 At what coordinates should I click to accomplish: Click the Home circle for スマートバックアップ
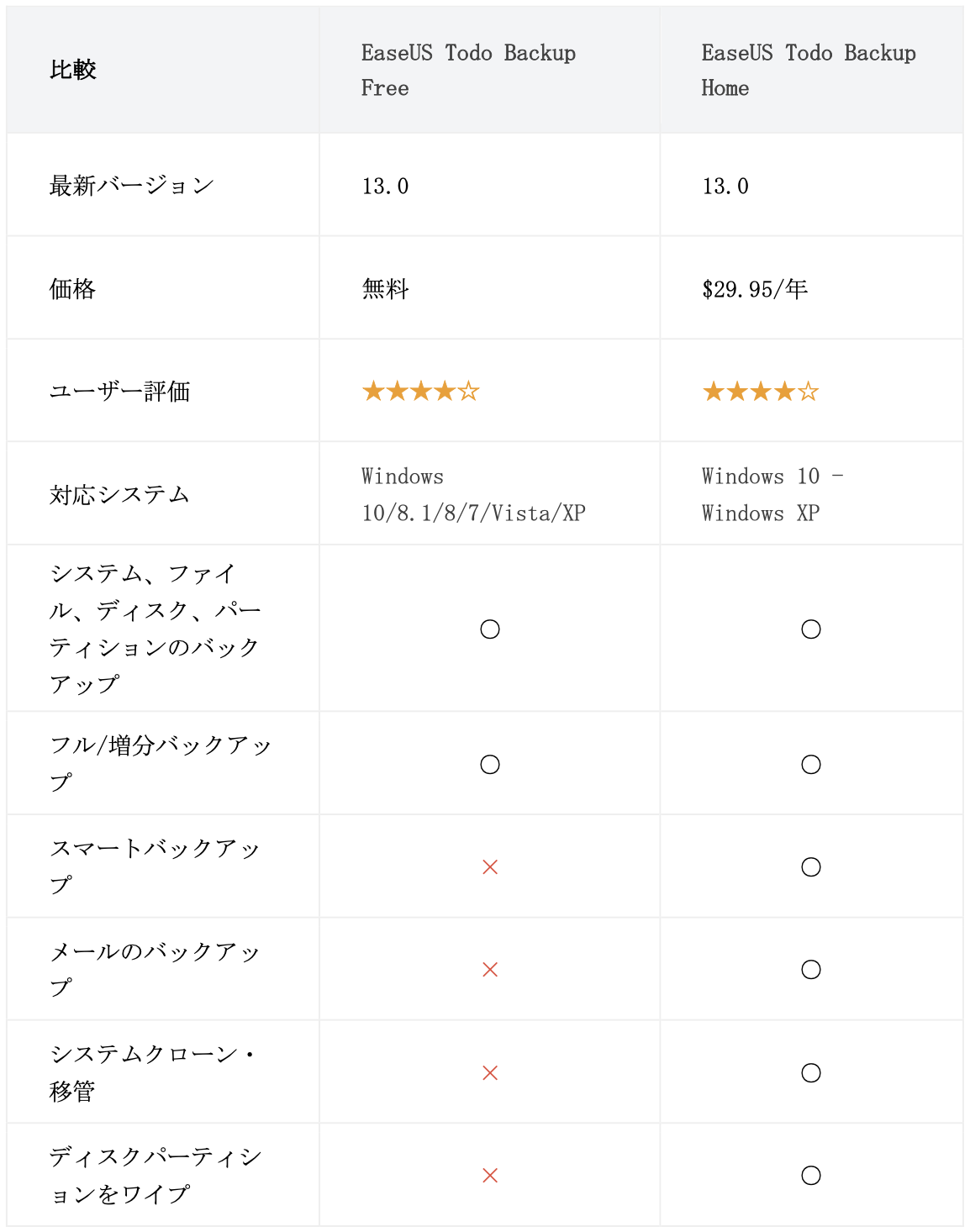pos(811,867)
